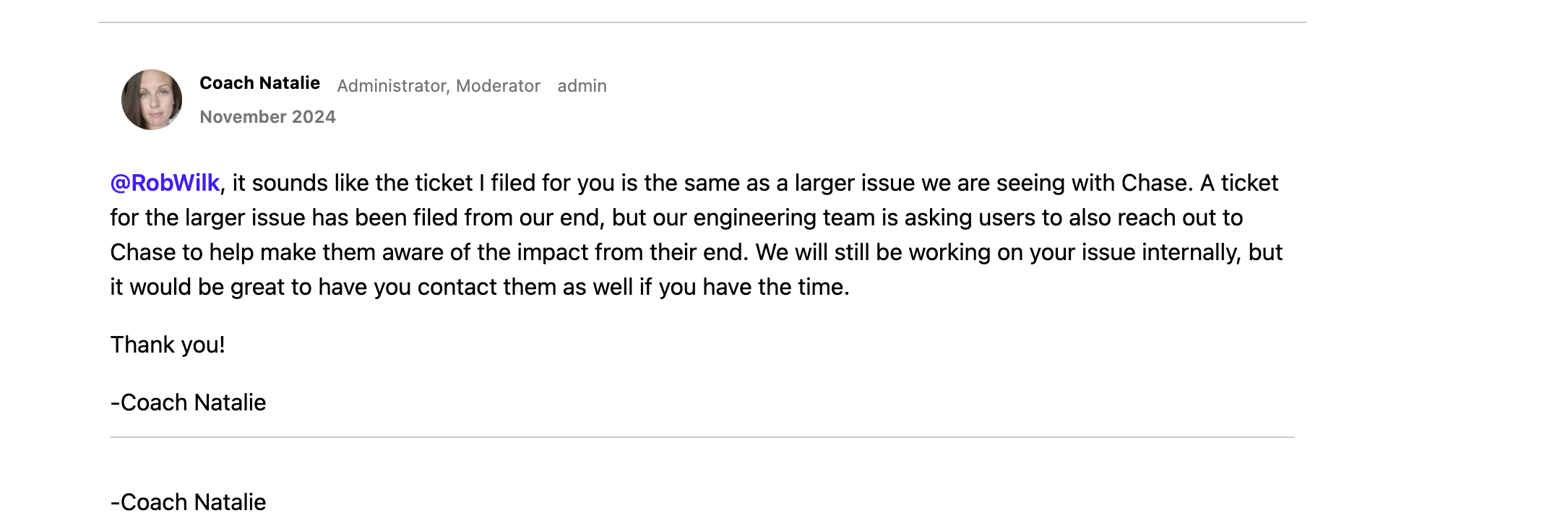Screen dimensions: 1568x513
Task: Click the signature directly below Thank you!
Action: point(188,402)
